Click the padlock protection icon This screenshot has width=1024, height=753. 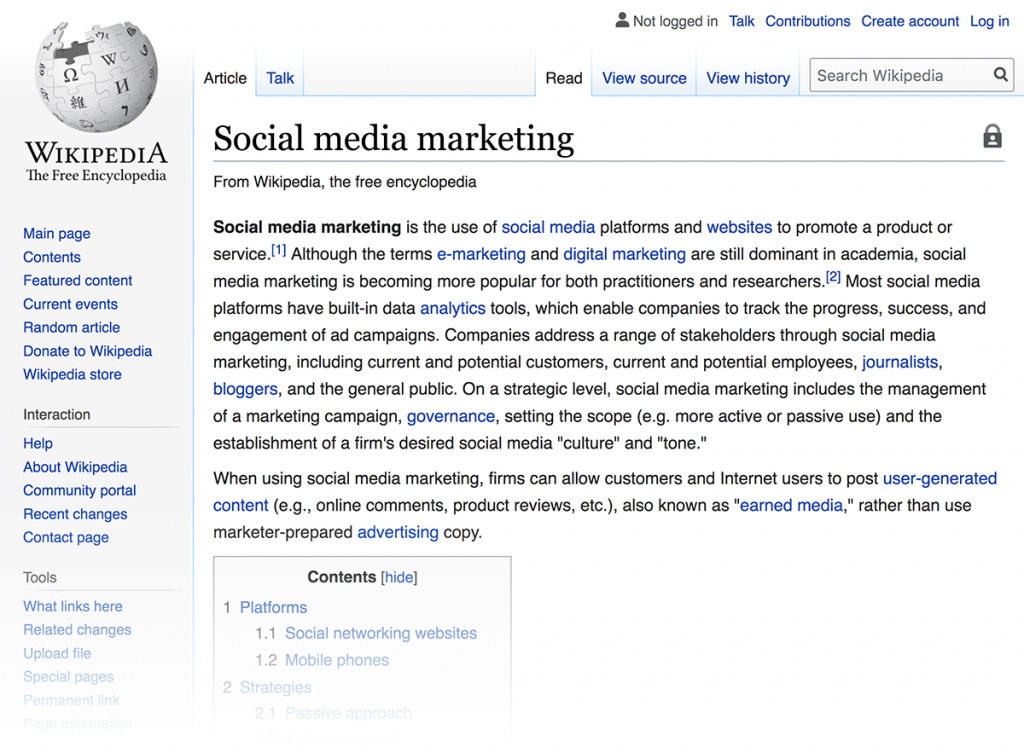click(x=992, y=137)
